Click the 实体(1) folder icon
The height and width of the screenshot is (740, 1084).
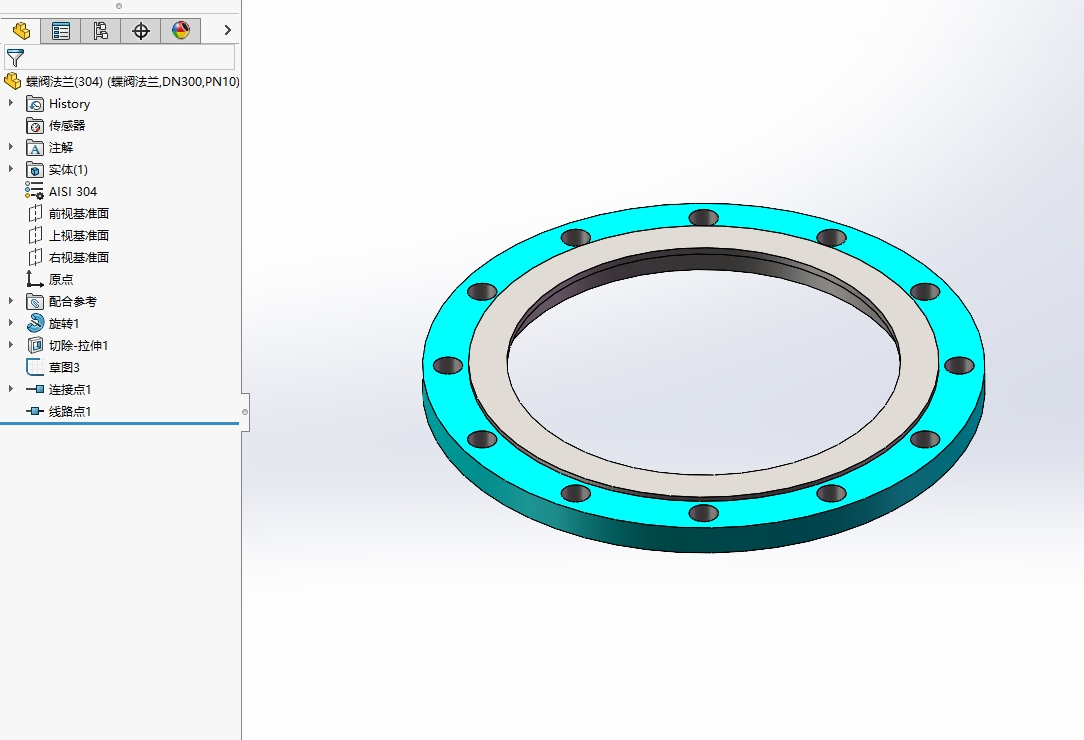[x=35, y=170]
